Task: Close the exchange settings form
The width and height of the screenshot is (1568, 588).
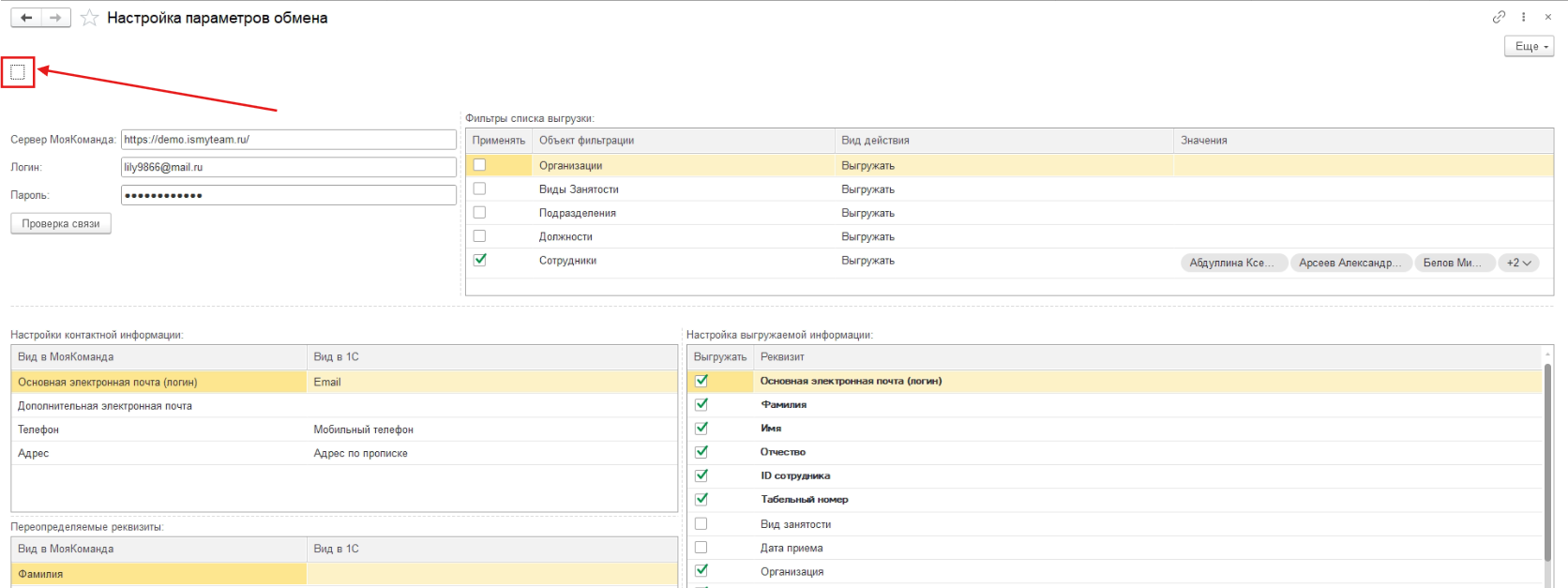Action: coord(1548,17)
